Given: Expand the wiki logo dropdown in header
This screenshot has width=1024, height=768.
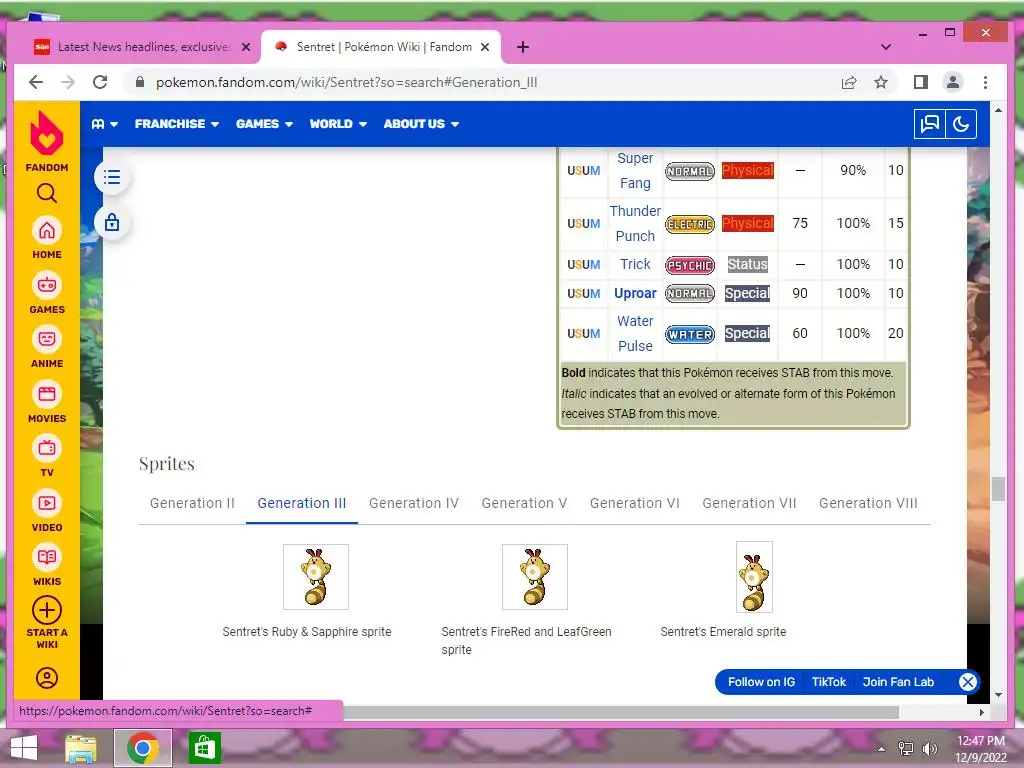Looking at the screenshot, I should (104, 124).
